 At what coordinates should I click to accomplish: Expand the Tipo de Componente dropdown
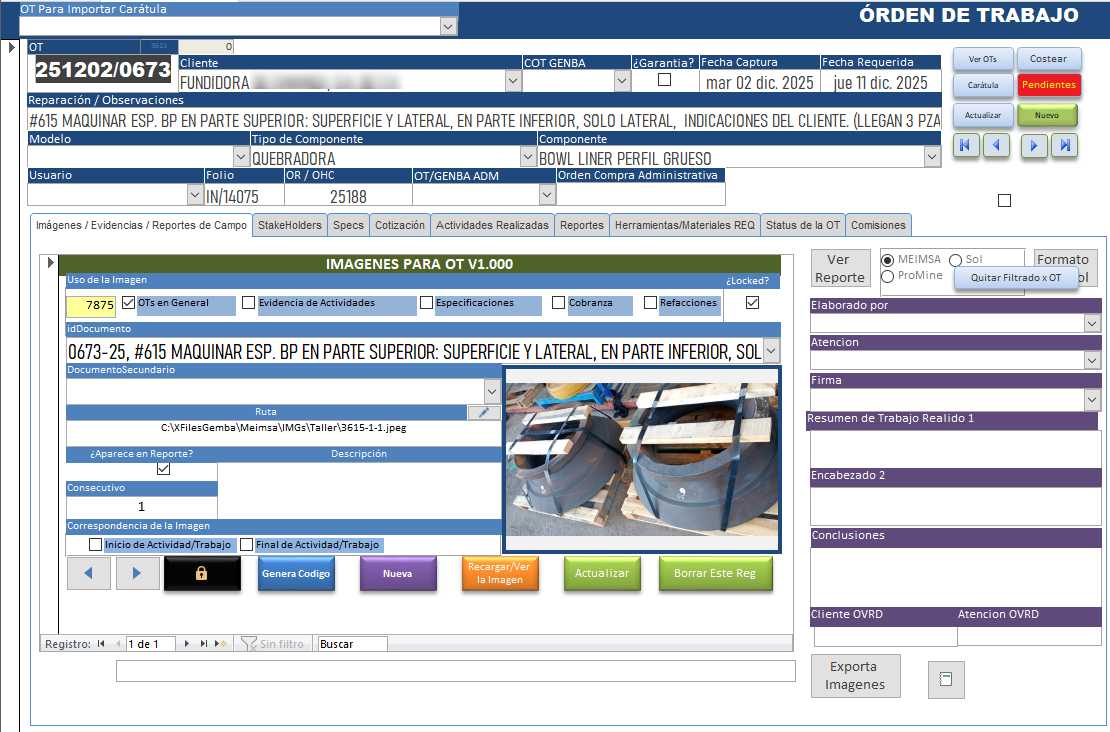[528, 157]
